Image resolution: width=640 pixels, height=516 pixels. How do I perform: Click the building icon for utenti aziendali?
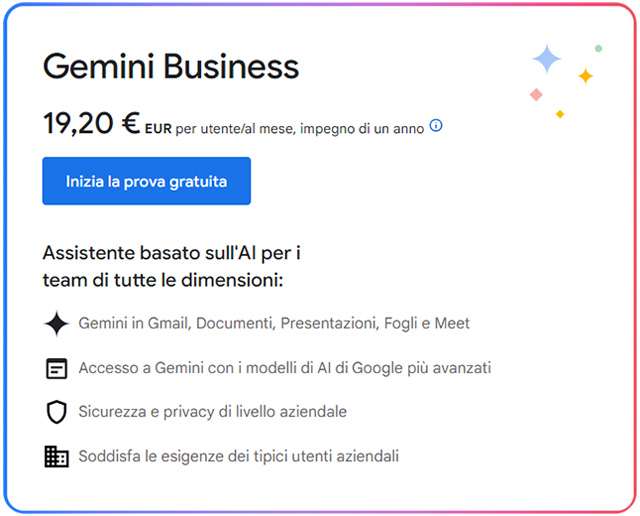[x=57, y=457]
